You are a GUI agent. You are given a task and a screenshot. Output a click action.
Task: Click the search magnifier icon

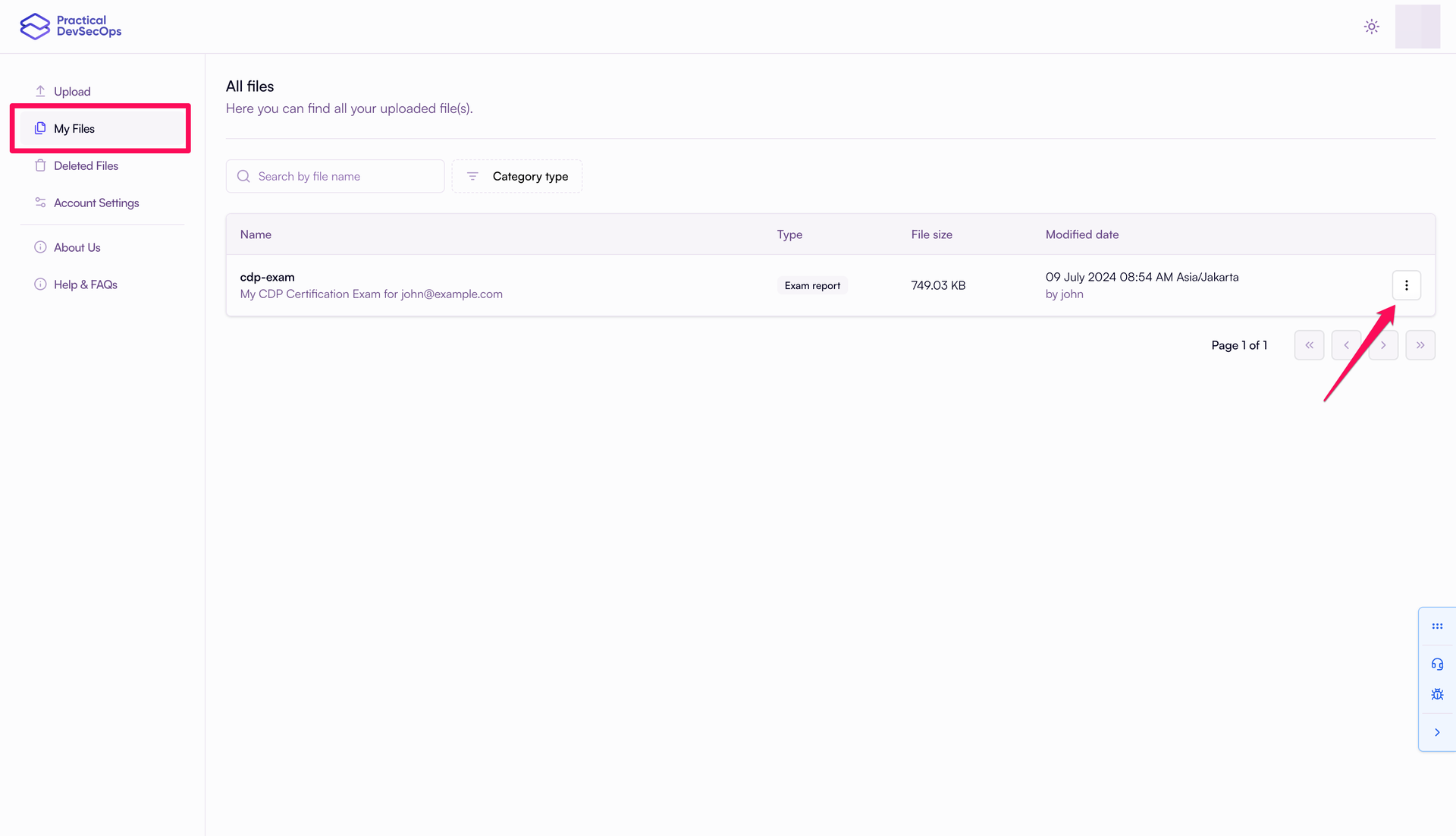243,177
